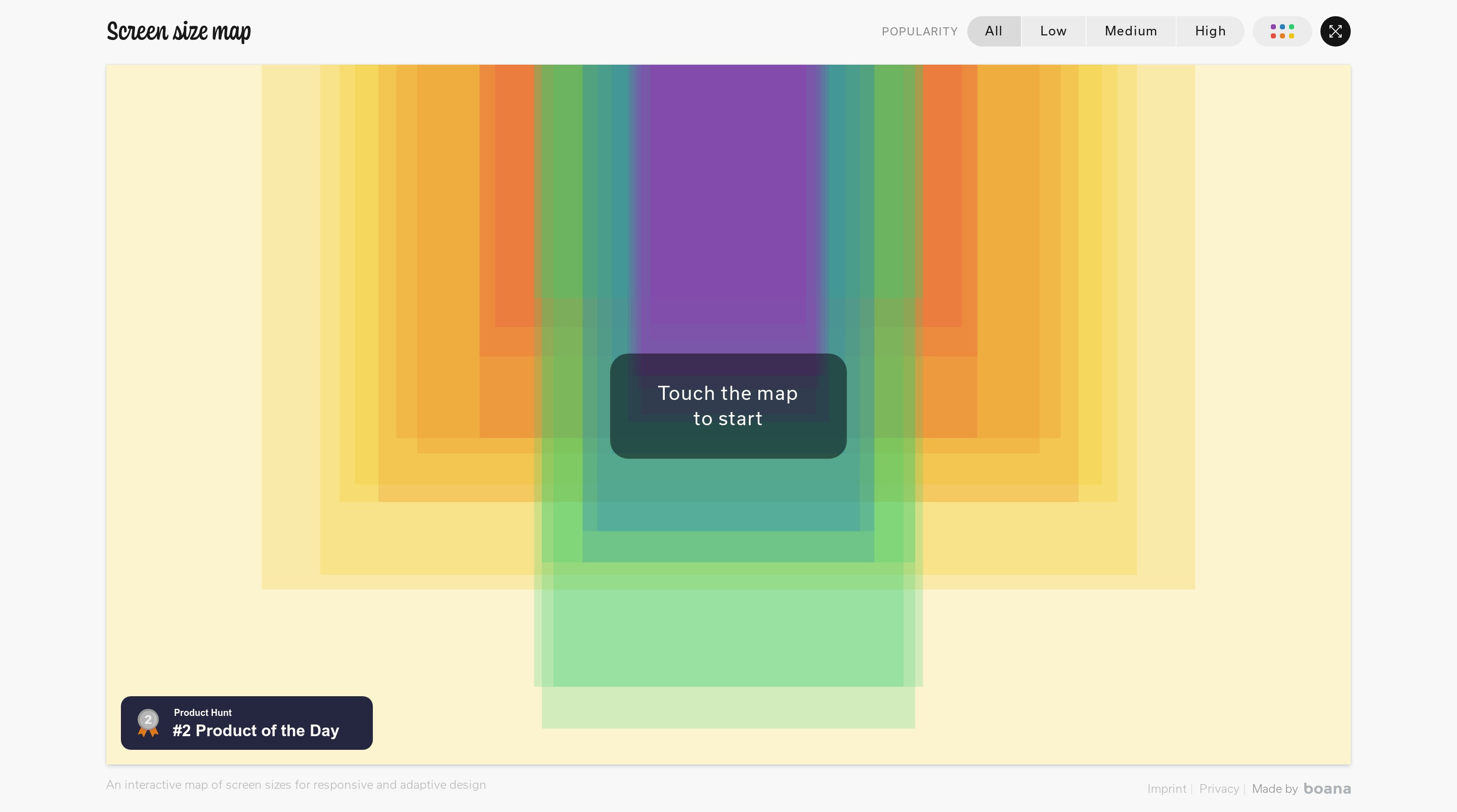Toggle fullscreen with the black arrows icon
This screenshot has height=812, width=1457.
1335,31
